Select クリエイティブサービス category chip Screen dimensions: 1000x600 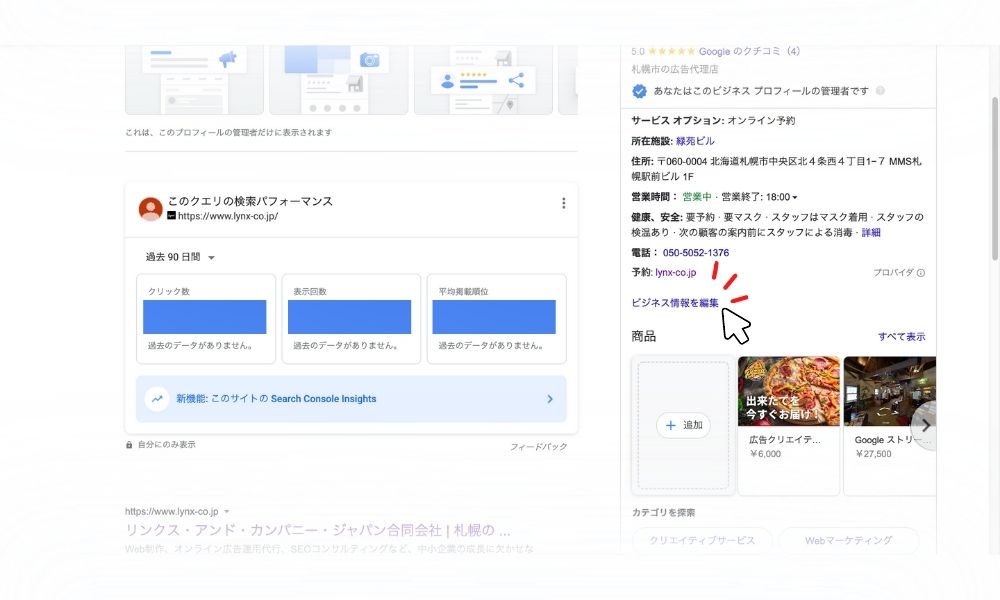tap(702, 541)
